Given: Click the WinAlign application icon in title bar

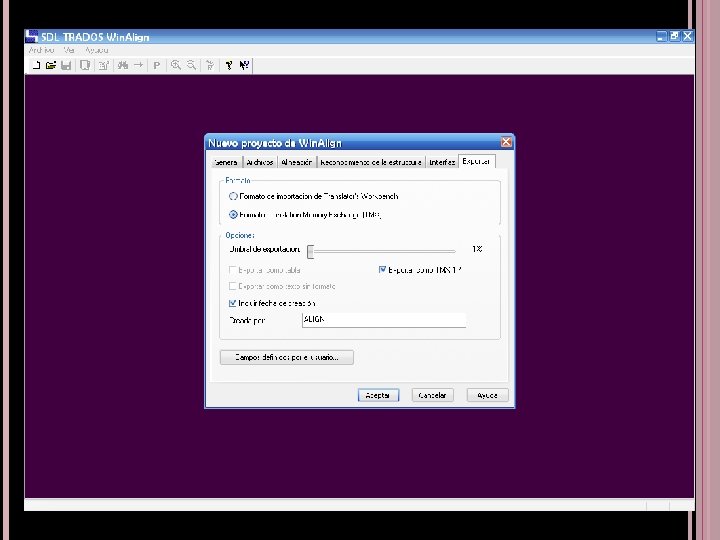Looking at the screenshot, I should 32,36.
